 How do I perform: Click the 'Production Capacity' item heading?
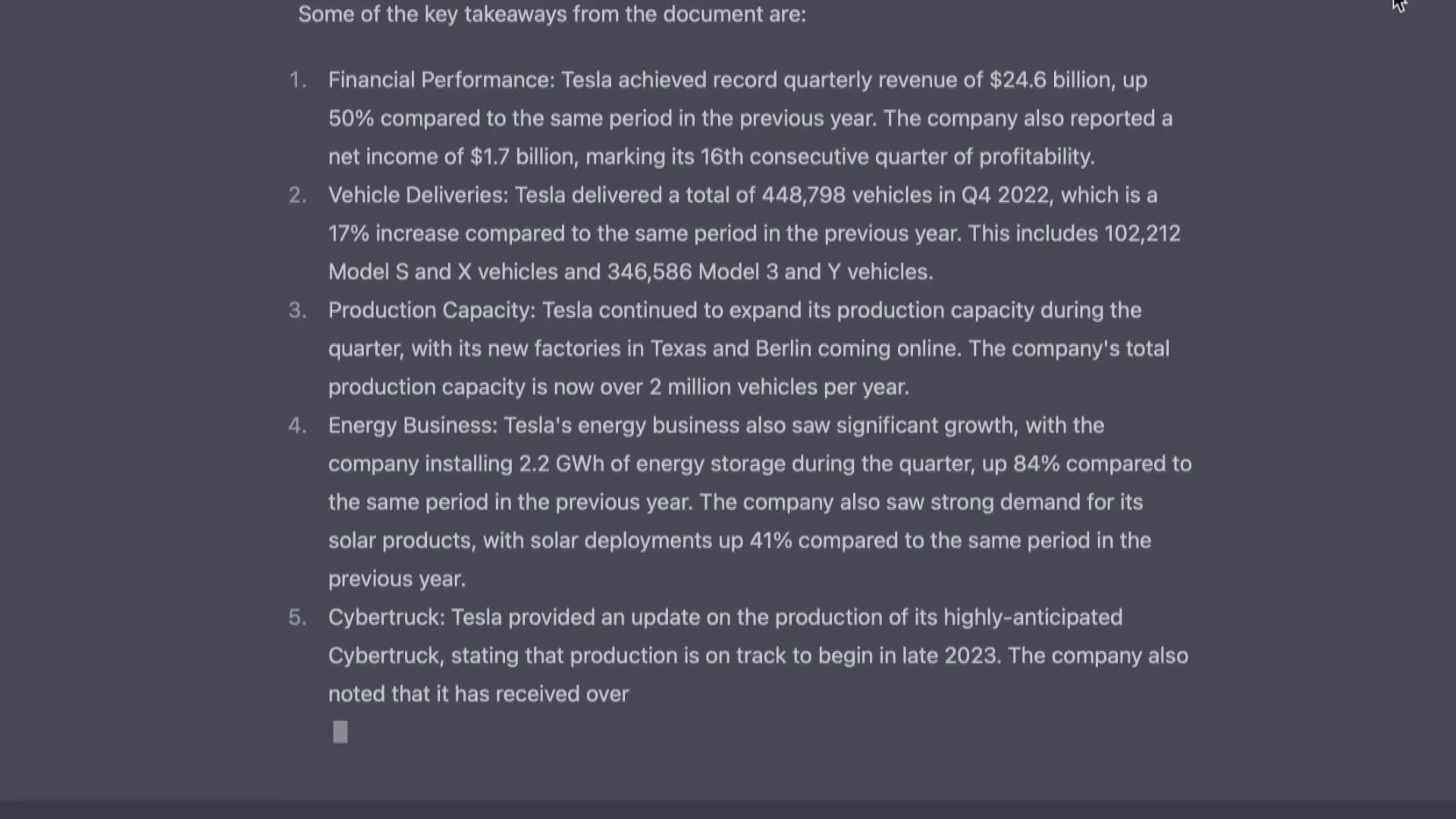pyautogui.click(x=431, y=311)
